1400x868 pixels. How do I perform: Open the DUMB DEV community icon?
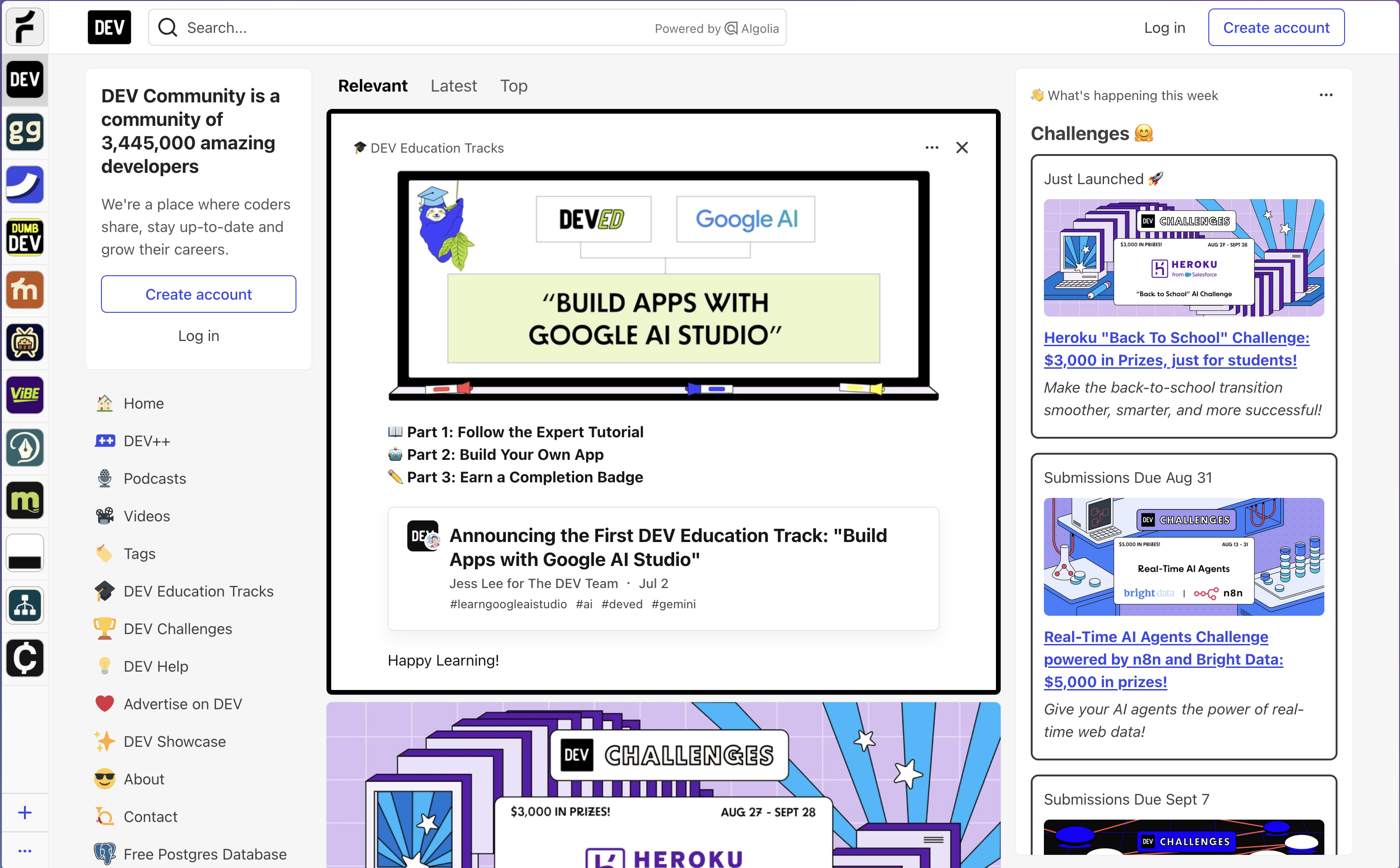[25, 237]
